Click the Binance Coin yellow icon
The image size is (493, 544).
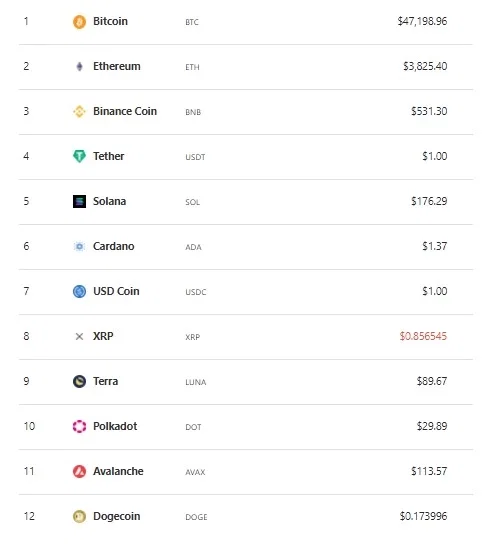(x=79, y=111)
